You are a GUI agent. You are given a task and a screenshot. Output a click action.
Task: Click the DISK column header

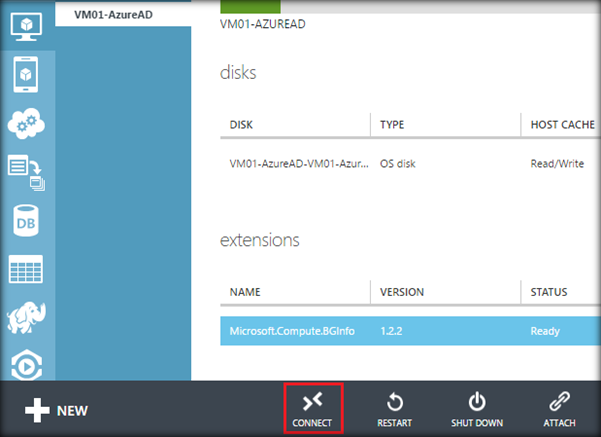click(241, 125)
